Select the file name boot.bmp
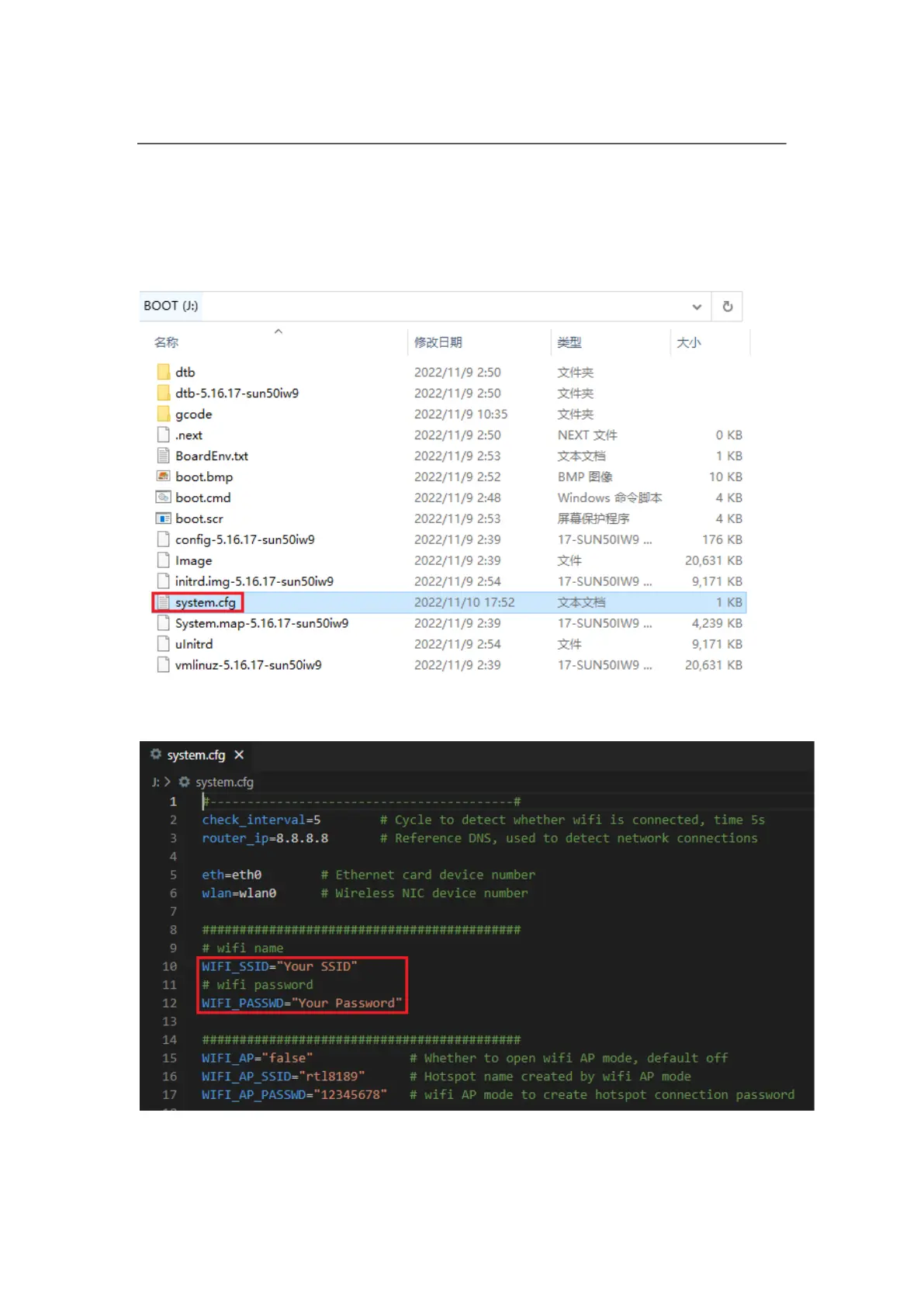The height and width of the screenshot is (1307, 924). (x=204, y=477)
